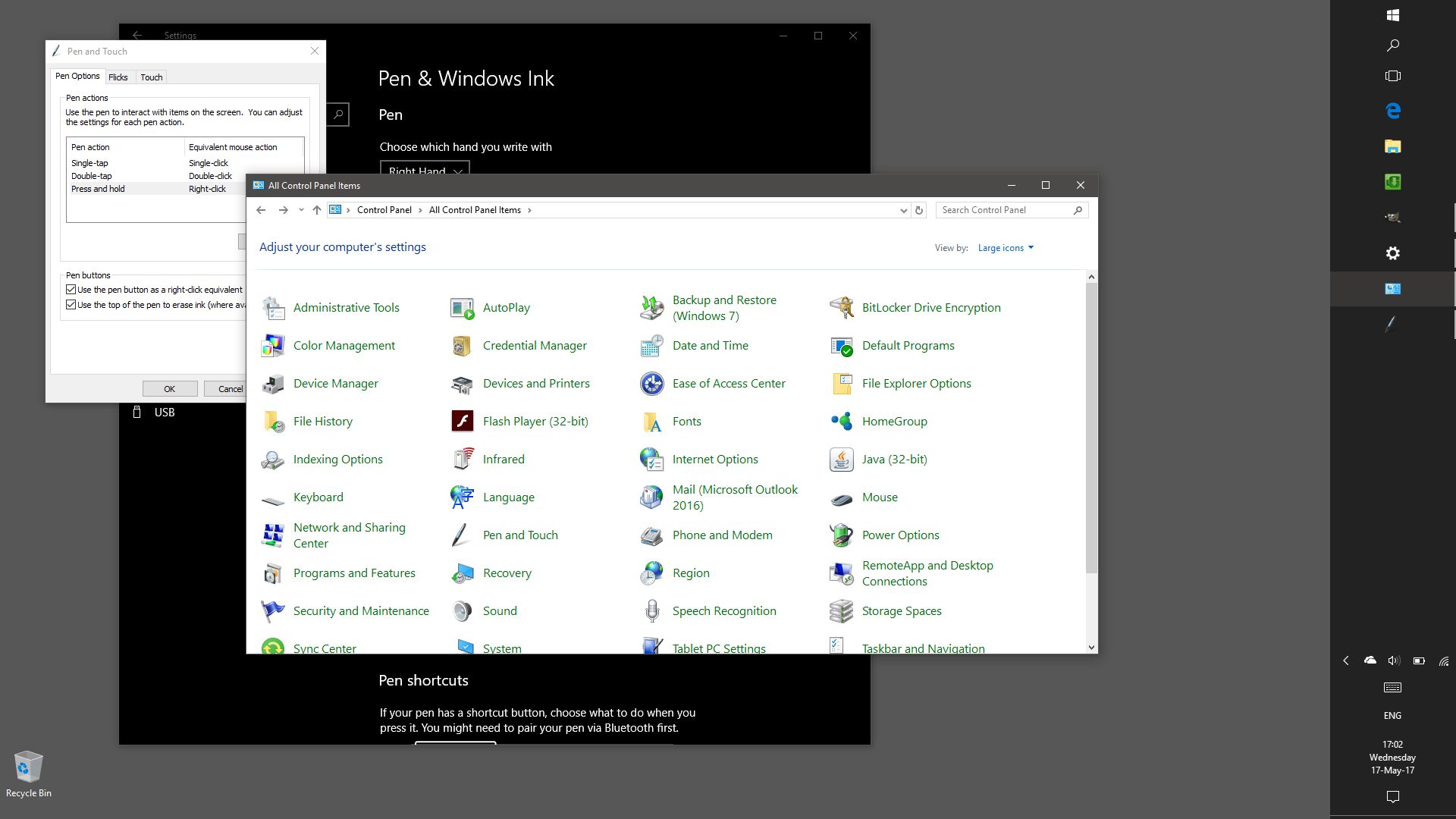Open Speech Recognition microphone icon

652,611
